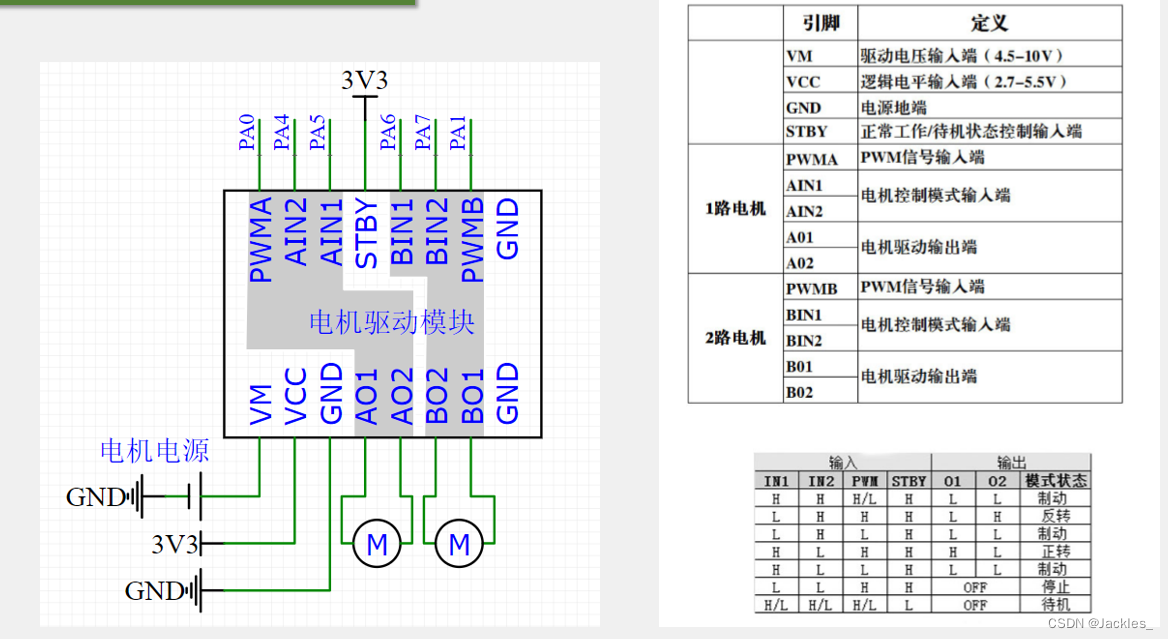This screenshot has width=1168, height=639.
Task: Click the bottom ground symbol under 3V3
Action: (196, 591)
